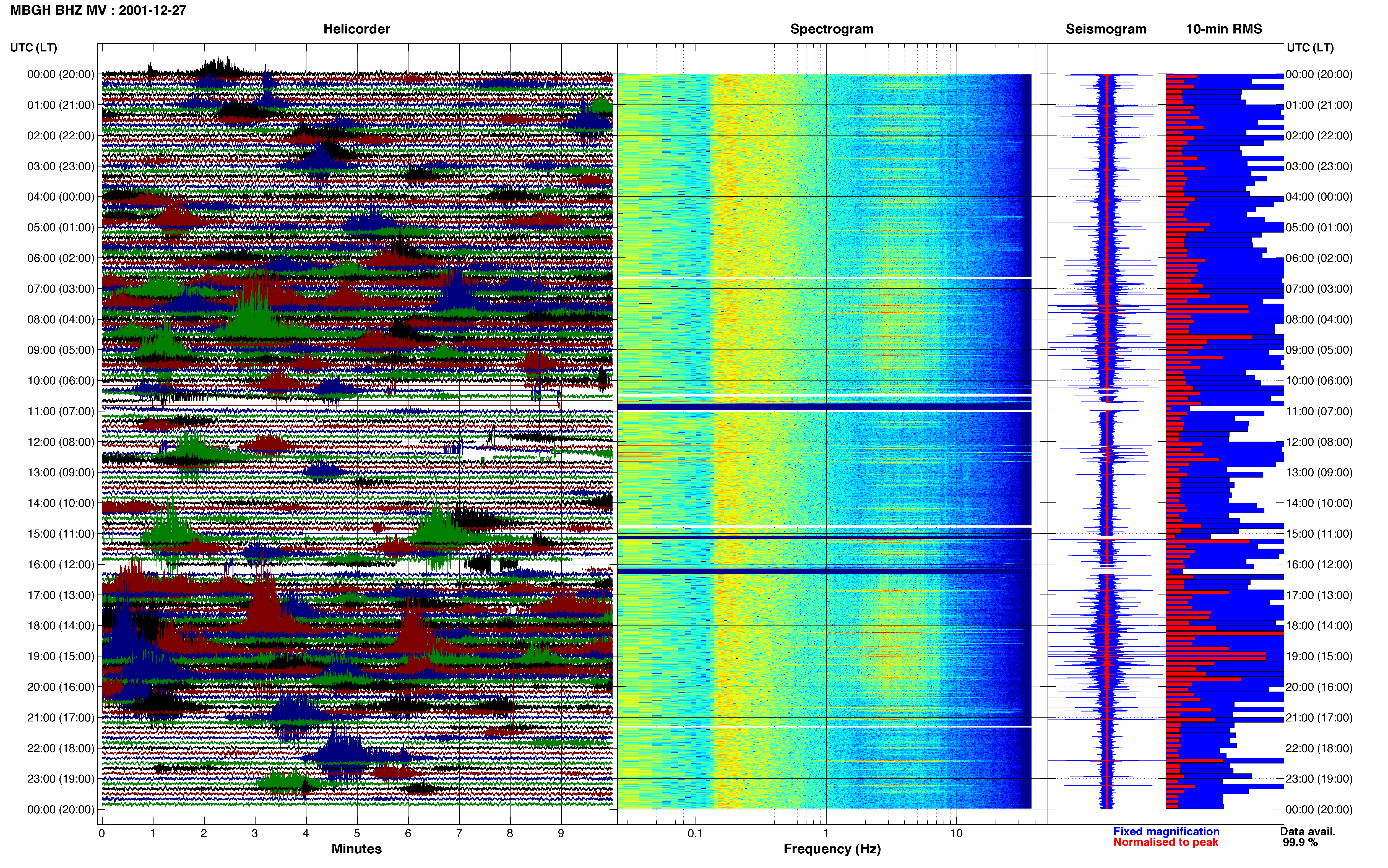This screenshot has height=868, width=1388.
Task: Click '15:00 (11:00)' on the left time axis
Action: 60,534
